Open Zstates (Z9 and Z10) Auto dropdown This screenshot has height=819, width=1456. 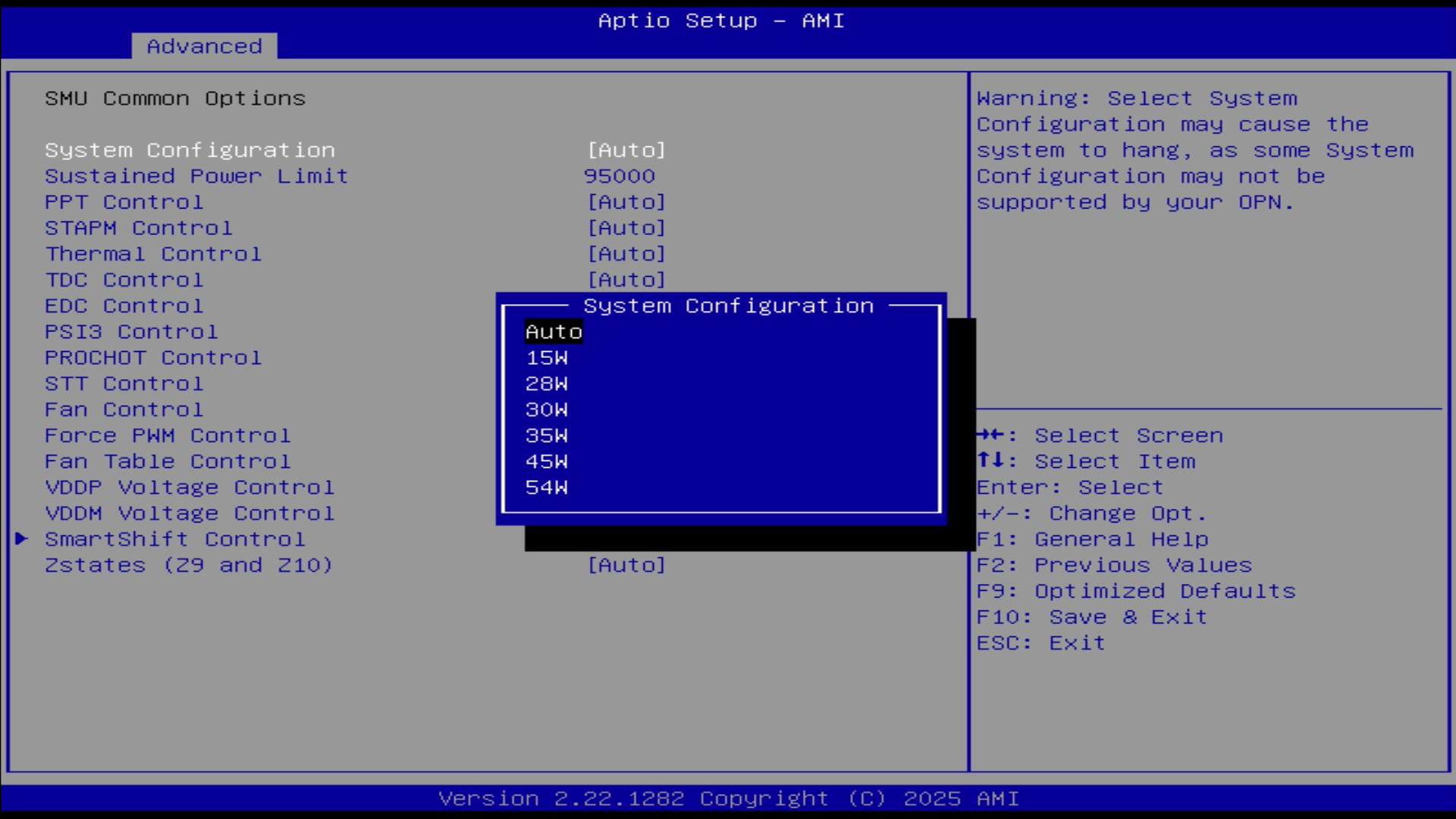626,566
